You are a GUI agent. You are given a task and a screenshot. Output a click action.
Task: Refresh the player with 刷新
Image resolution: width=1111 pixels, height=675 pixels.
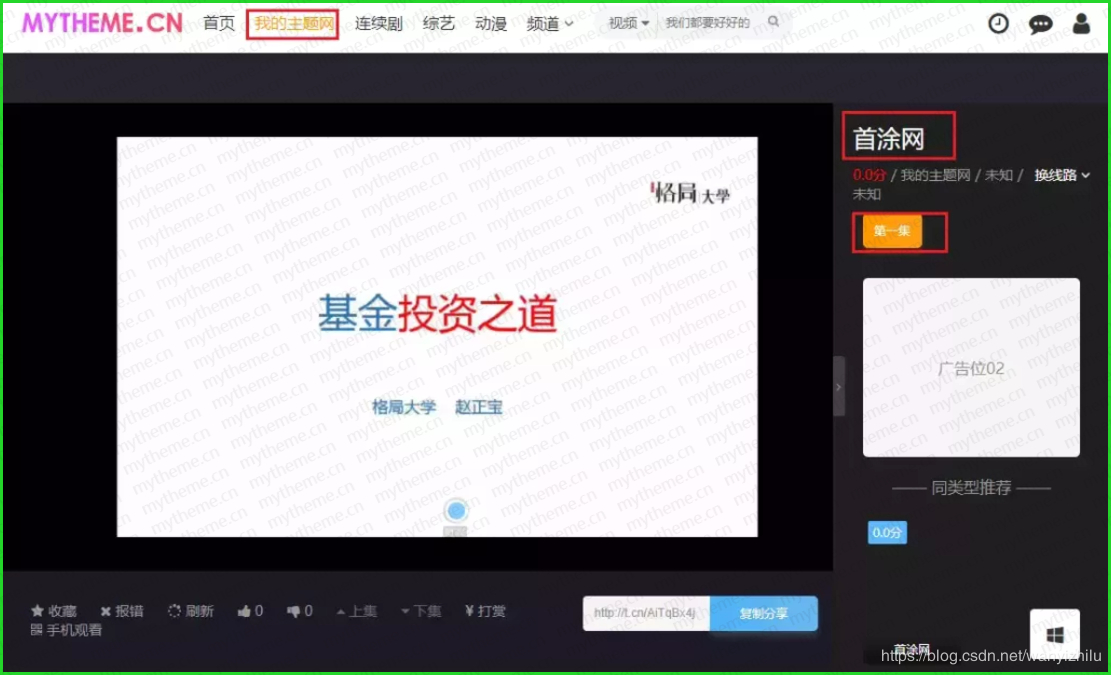pyautogui.click(x=191, y=611)
